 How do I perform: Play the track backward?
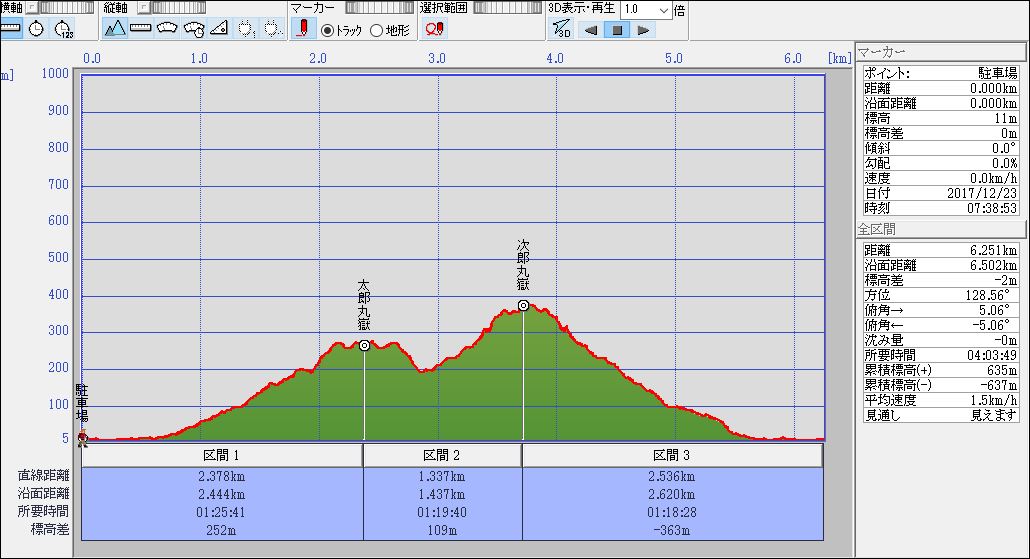pyautogui.click(x=591, y=30)
